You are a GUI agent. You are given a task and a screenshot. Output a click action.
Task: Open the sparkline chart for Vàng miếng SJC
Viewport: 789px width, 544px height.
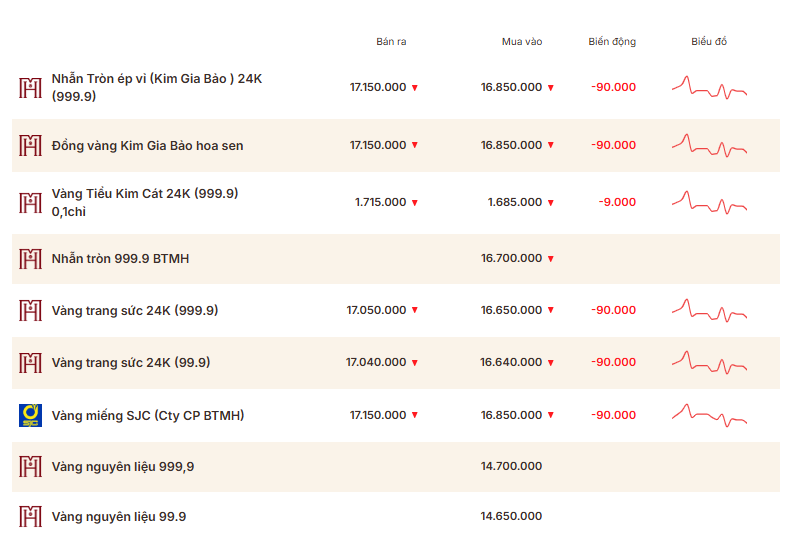709,415
